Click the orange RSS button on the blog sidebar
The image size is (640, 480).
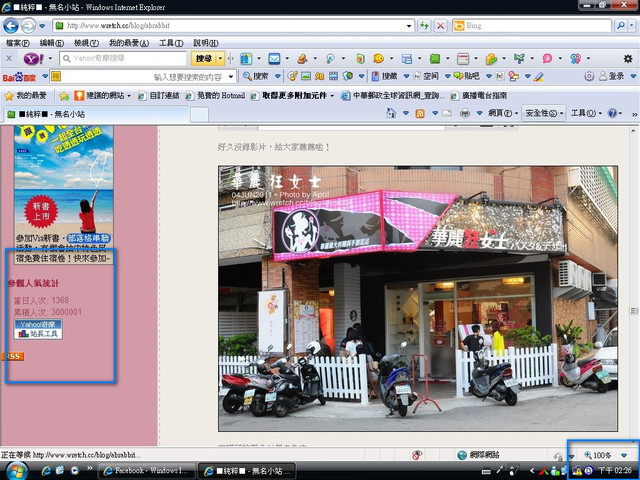13,356
